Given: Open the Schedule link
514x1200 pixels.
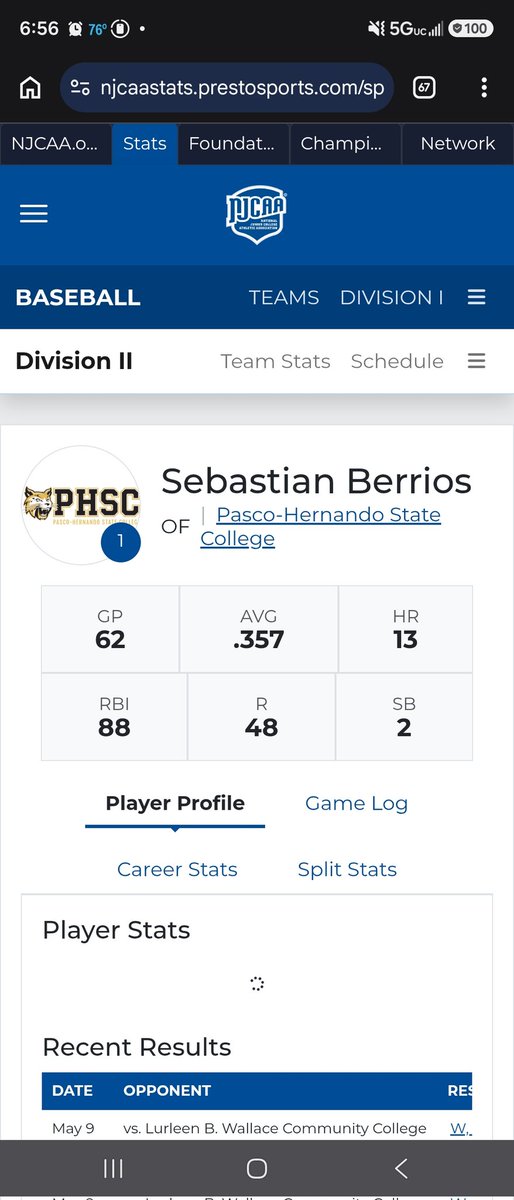Looking at the screenshot, I should [397, 361].
